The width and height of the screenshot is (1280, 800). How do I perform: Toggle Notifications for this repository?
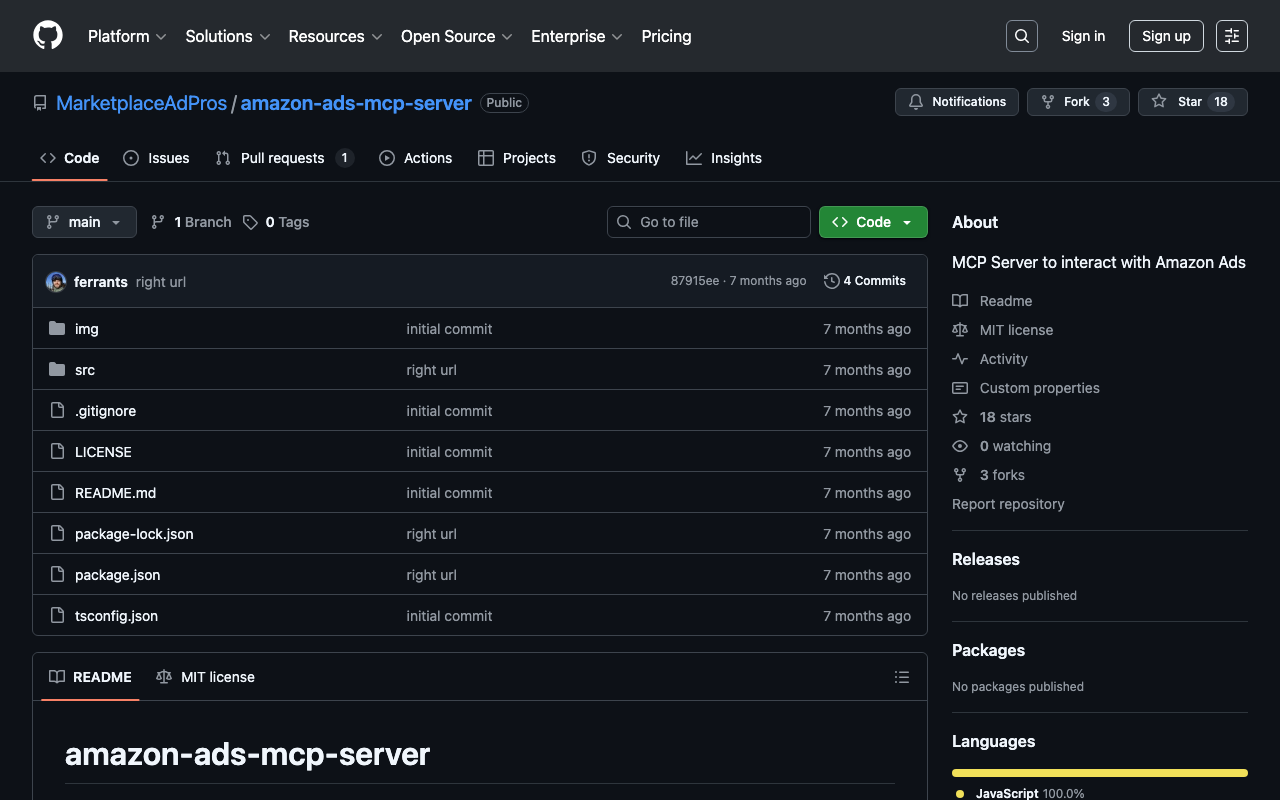[957, 102]
